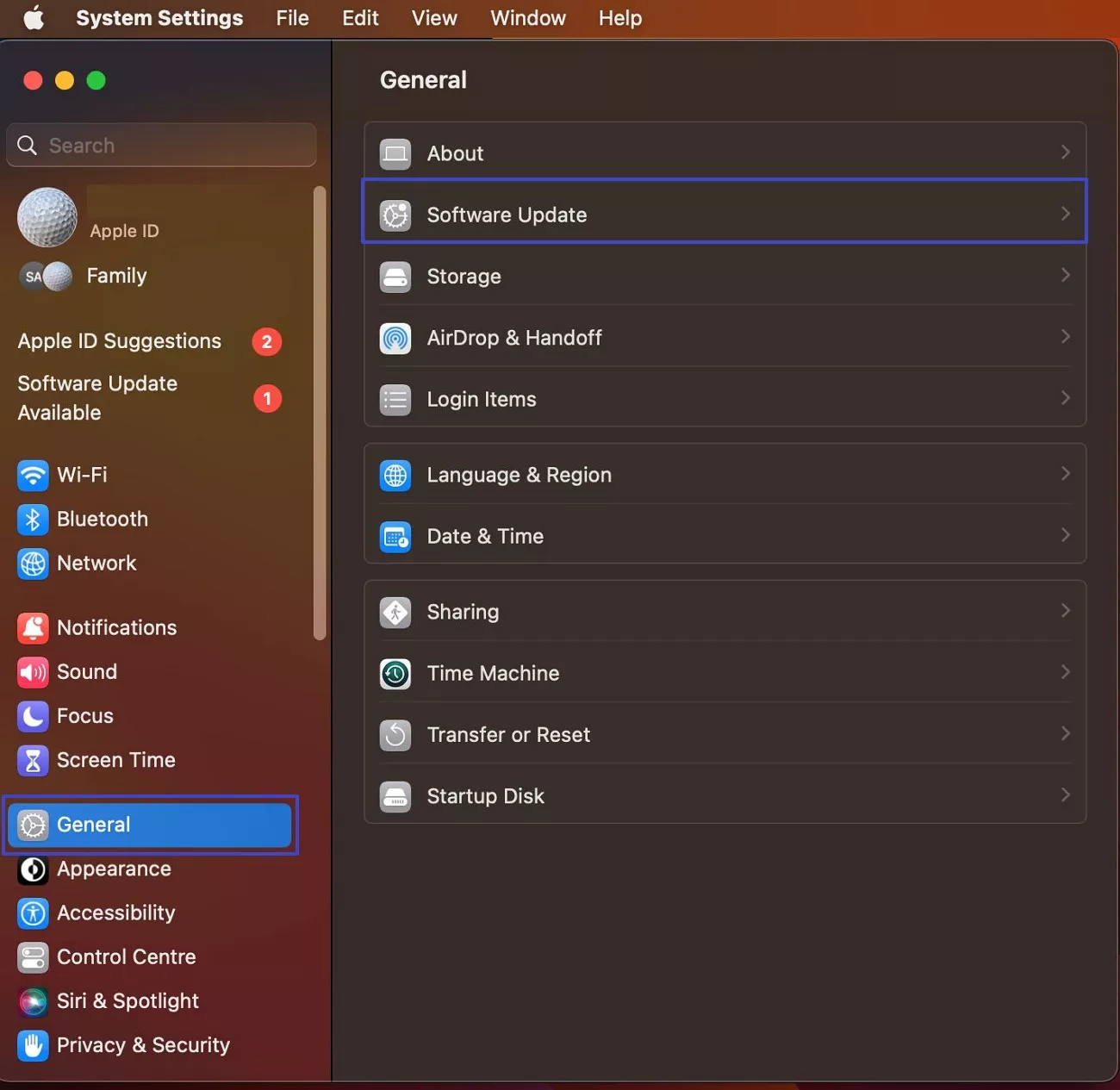This screenshot has height=1090, width=1120.
Task: Click the Apple menu icon
Action: tap(33, 18)
